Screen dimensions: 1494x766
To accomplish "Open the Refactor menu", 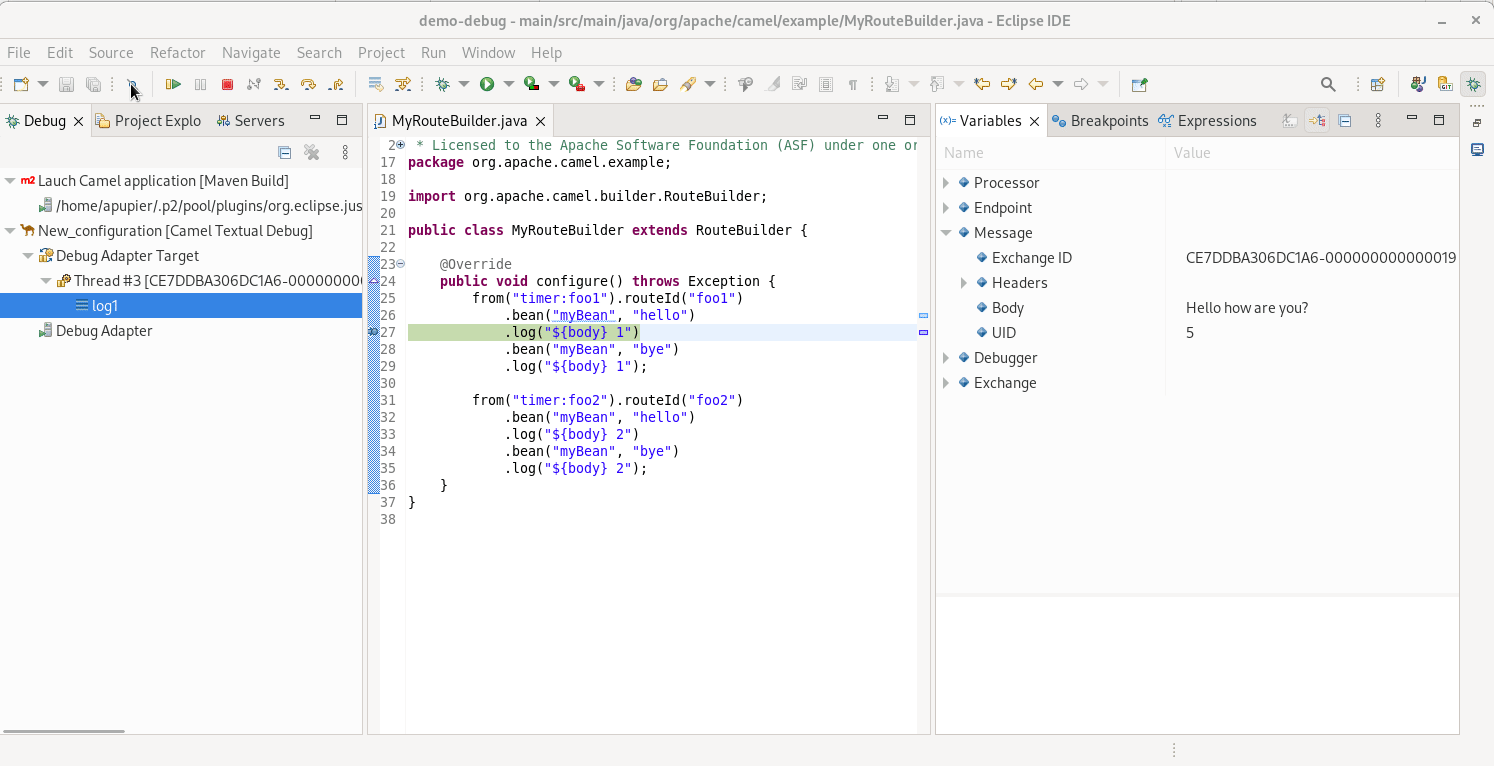I will pos(177,52).
